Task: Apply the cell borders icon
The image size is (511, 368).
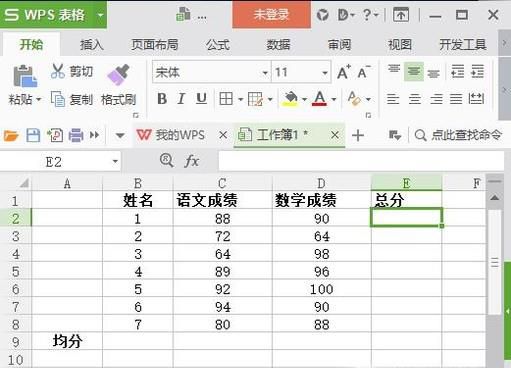Action: click(226, 99)
